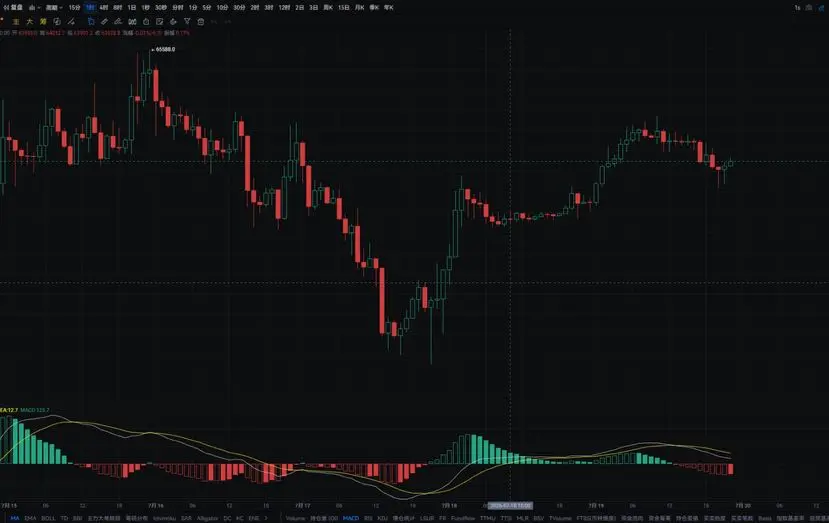Toggle the SAR indicator
The width and height of the screenshot is (829, 523).
(x=186, y=518)
